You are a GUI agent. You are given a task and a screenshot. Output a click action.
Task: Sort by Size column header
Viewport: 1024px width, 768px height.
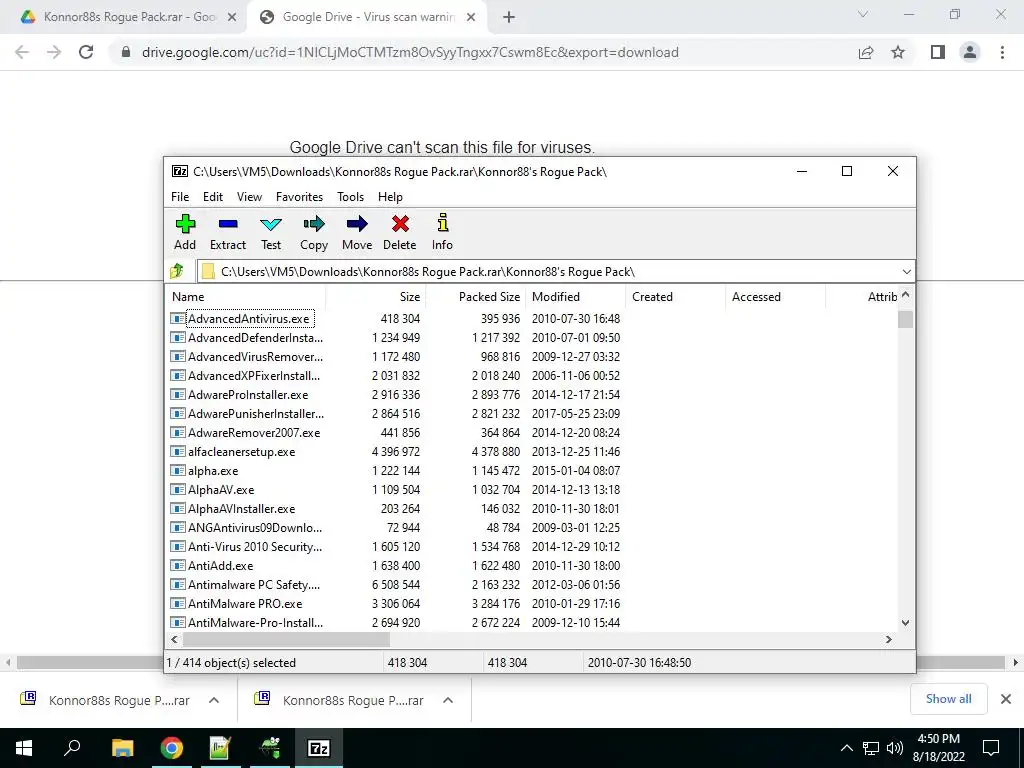coord(376,296)
